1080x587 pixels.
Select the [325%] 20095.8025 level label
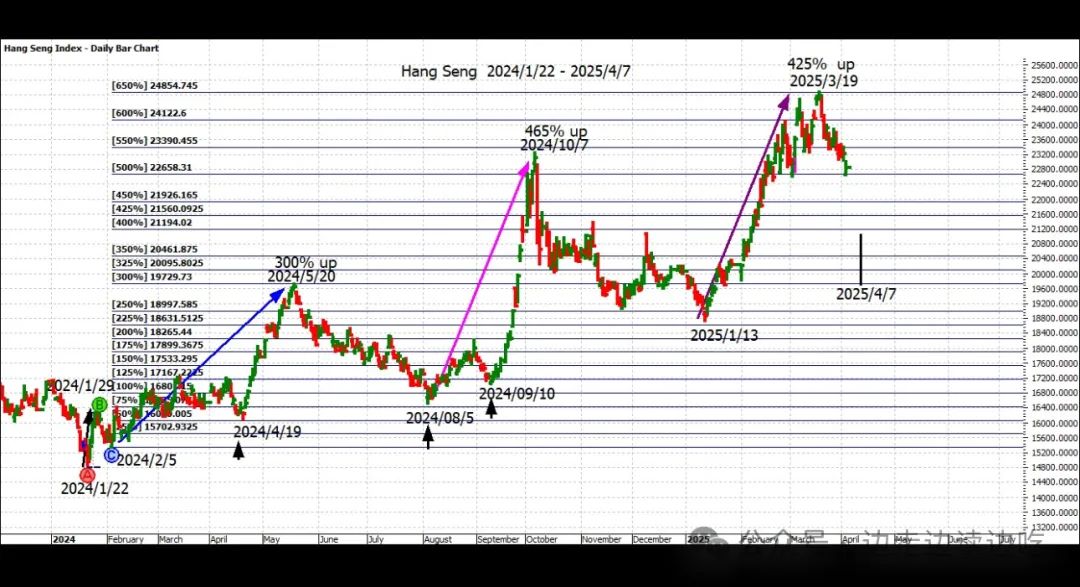click(x=158, y=263)
